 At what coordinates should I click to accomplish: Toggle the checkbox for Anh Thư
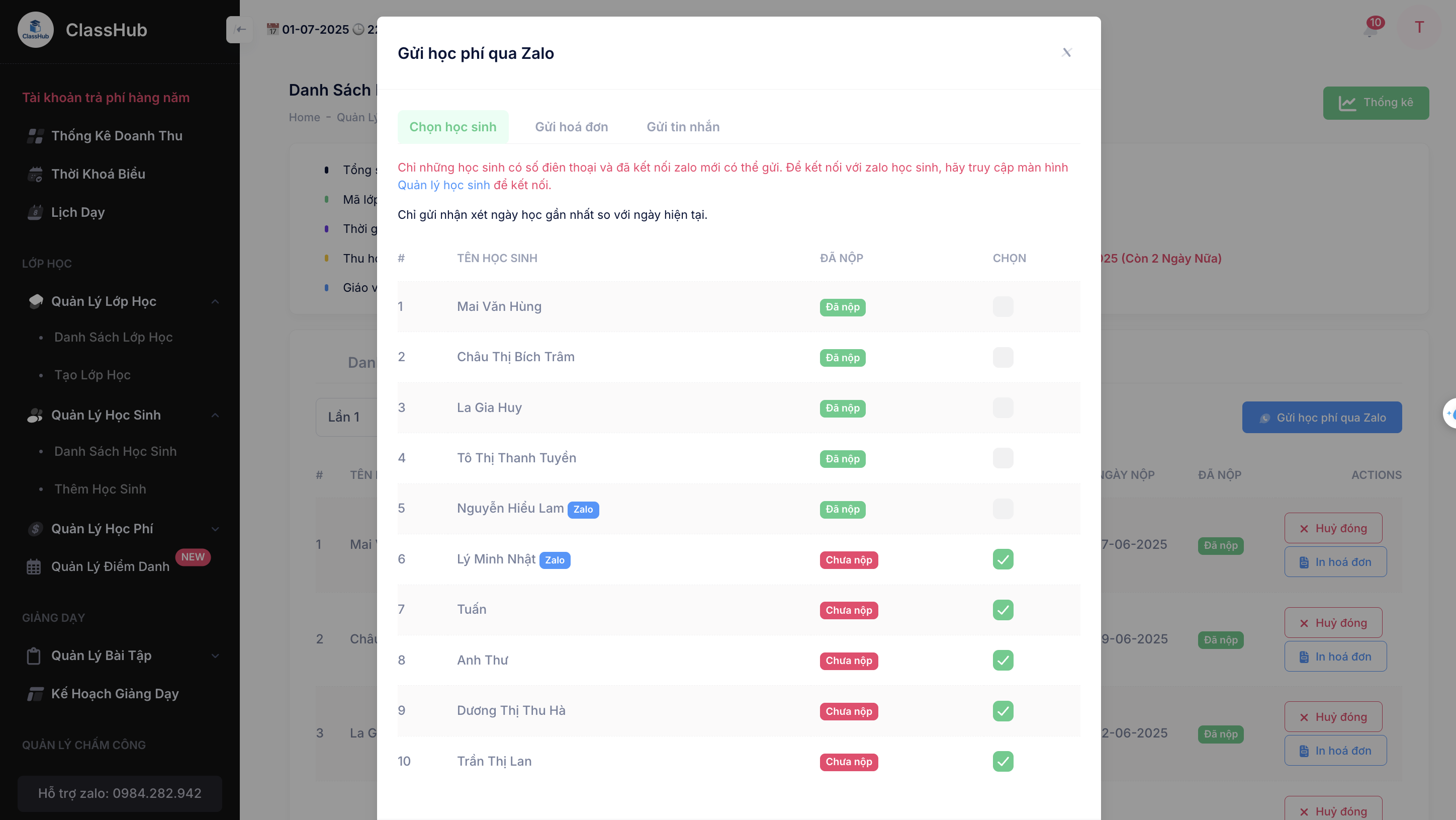click(1003, 660)
